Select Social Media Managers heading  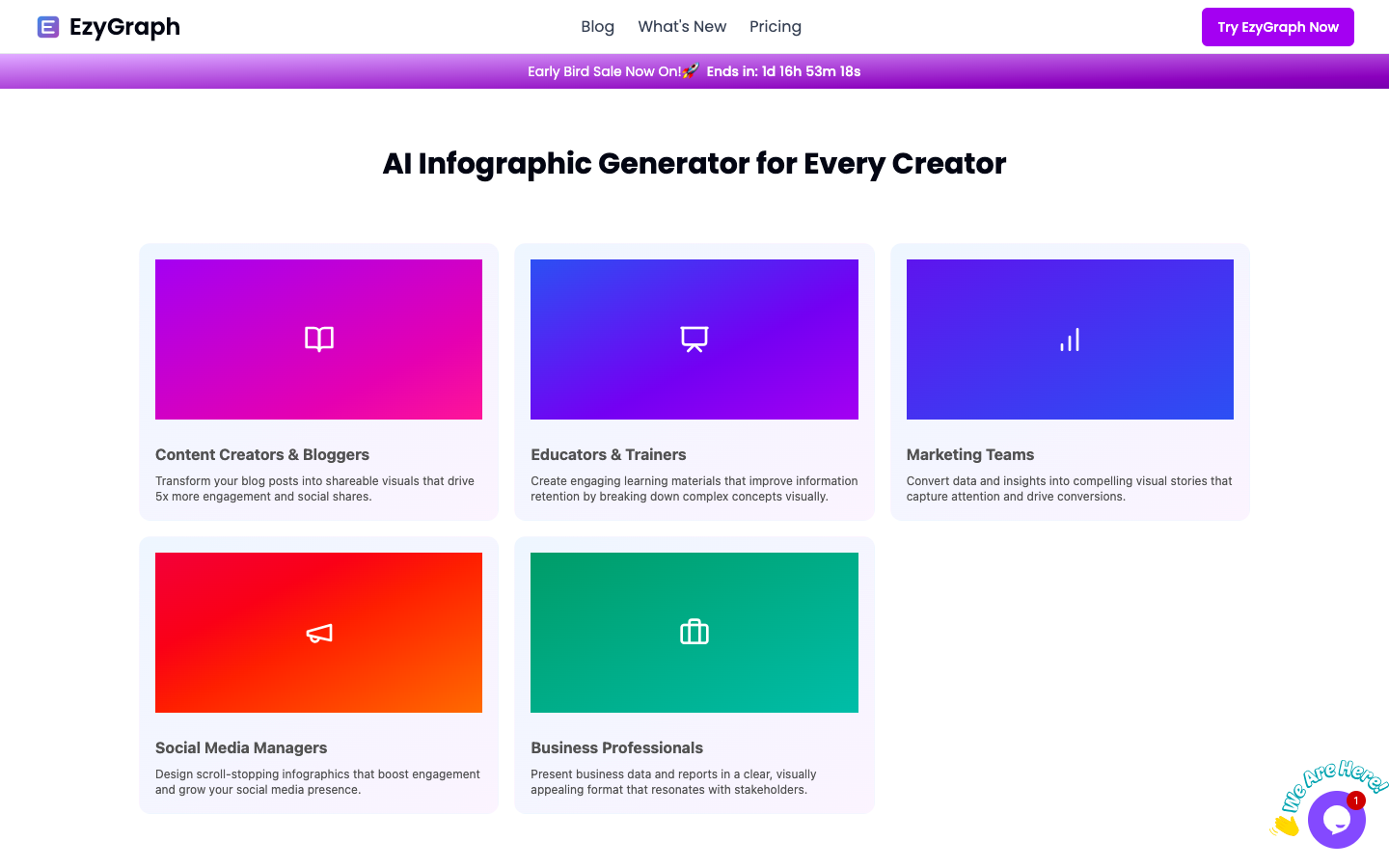point(241,747)
